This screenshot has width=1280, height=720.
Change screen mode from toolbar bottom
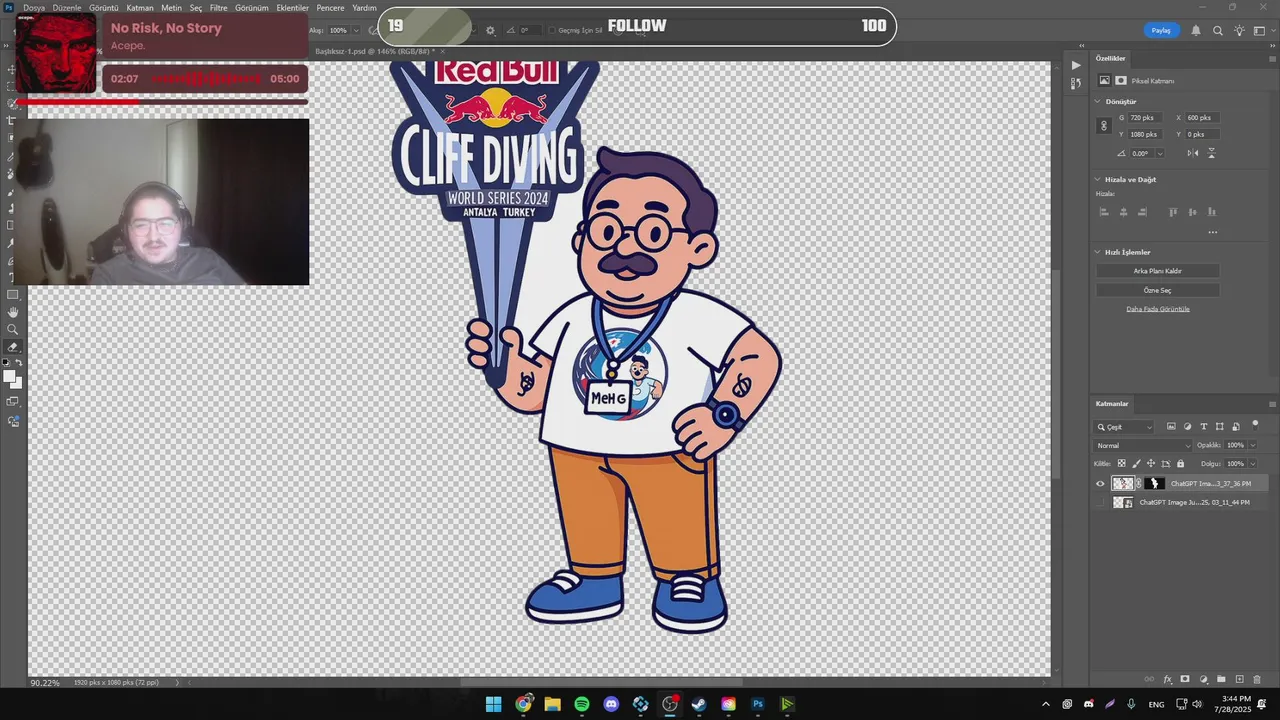point(12,401)
